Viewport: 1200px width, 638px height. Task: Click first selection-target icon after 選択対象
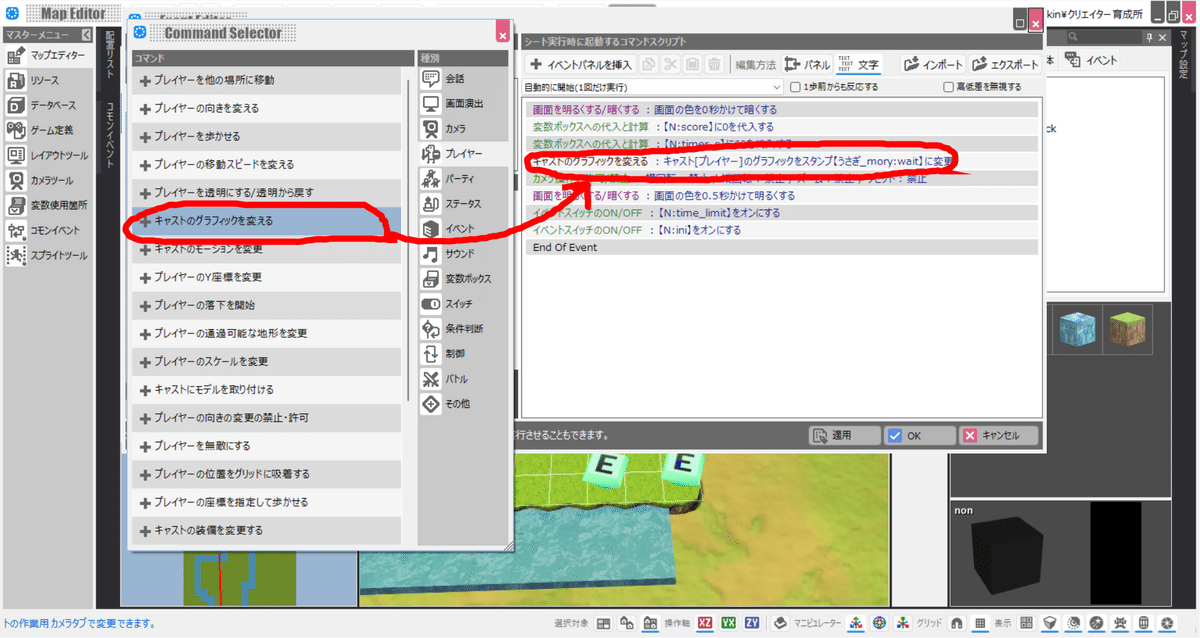(604, 622)
